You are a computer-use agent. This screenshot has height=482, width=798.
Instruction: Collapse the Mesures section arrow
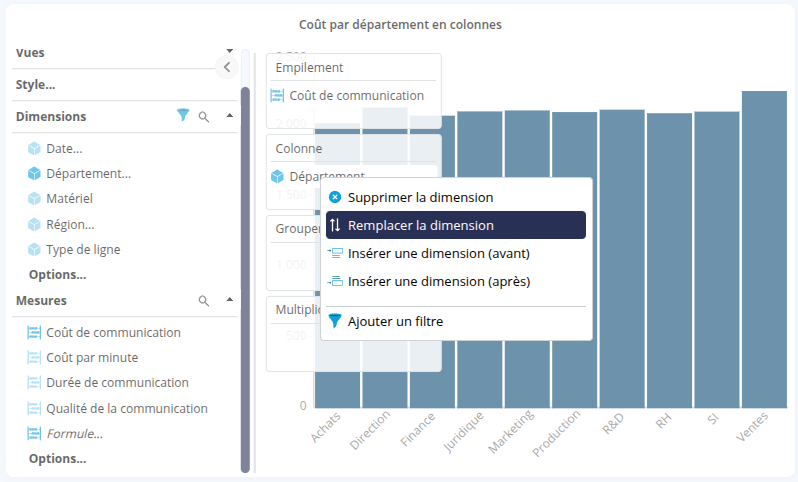(229, 300)
